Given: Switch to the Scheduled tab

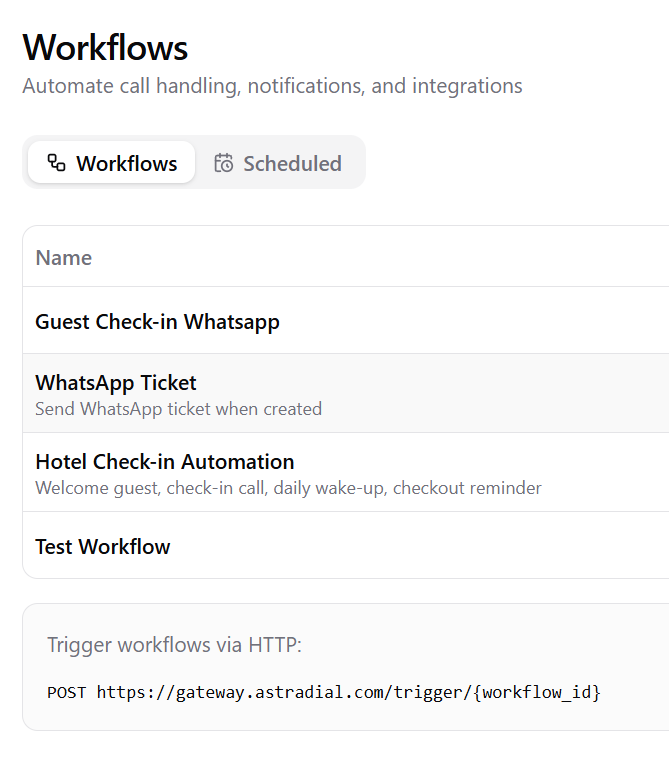Looking at the screenshot, I should 279,163.
